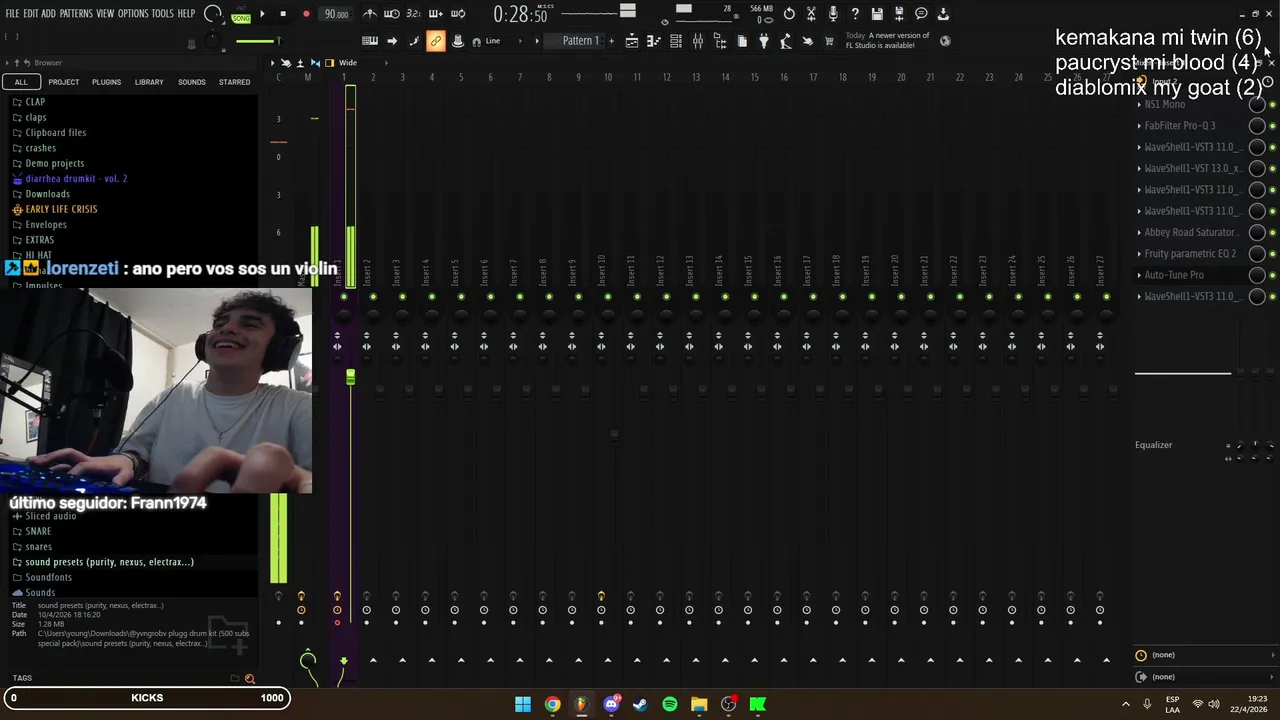The width and height of the screenshot is (1280, 720).
Task: Expand the Auto-Tune Pro slot menu
Action: [1139, 275]
